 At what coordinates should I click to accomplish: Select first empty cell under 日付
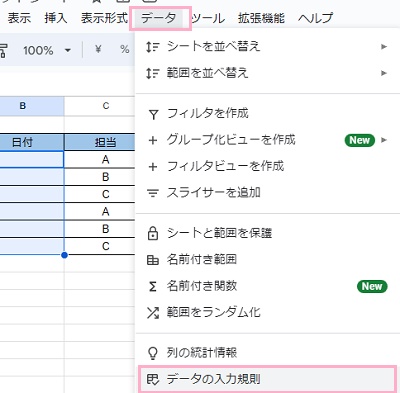coord(32,160)
